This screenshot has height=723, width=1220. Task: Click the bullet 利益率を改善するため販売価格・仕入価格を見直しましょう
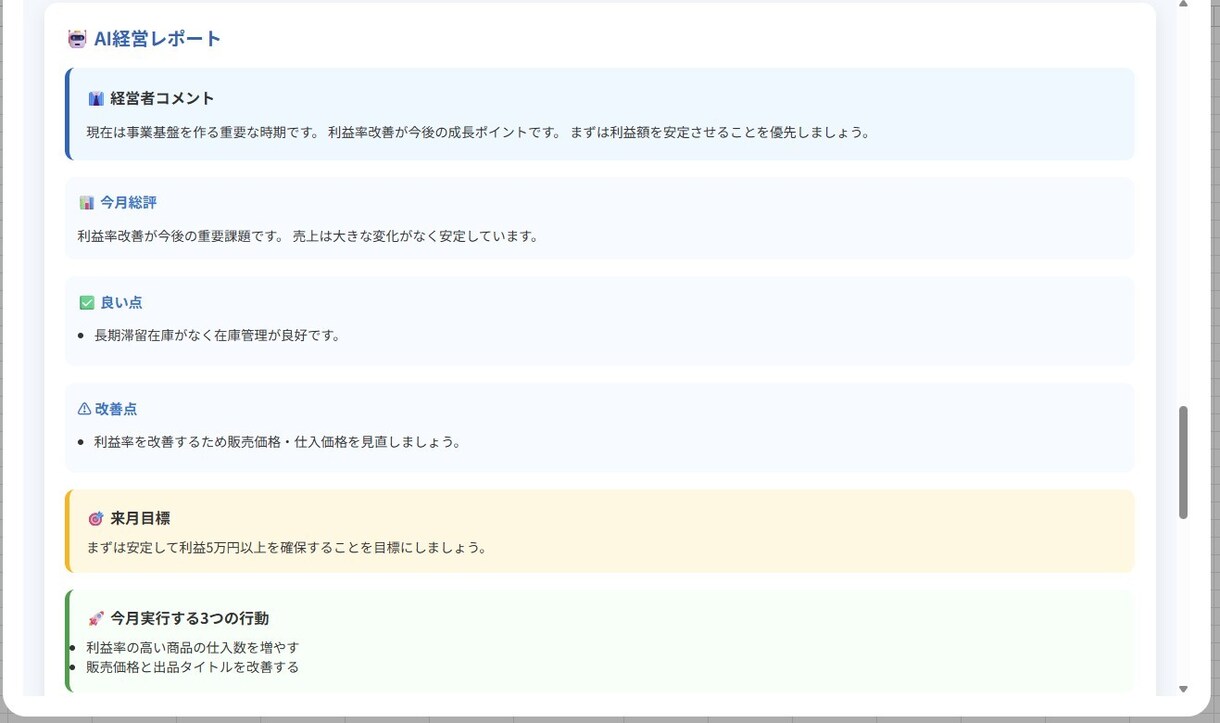pos(277,441)
